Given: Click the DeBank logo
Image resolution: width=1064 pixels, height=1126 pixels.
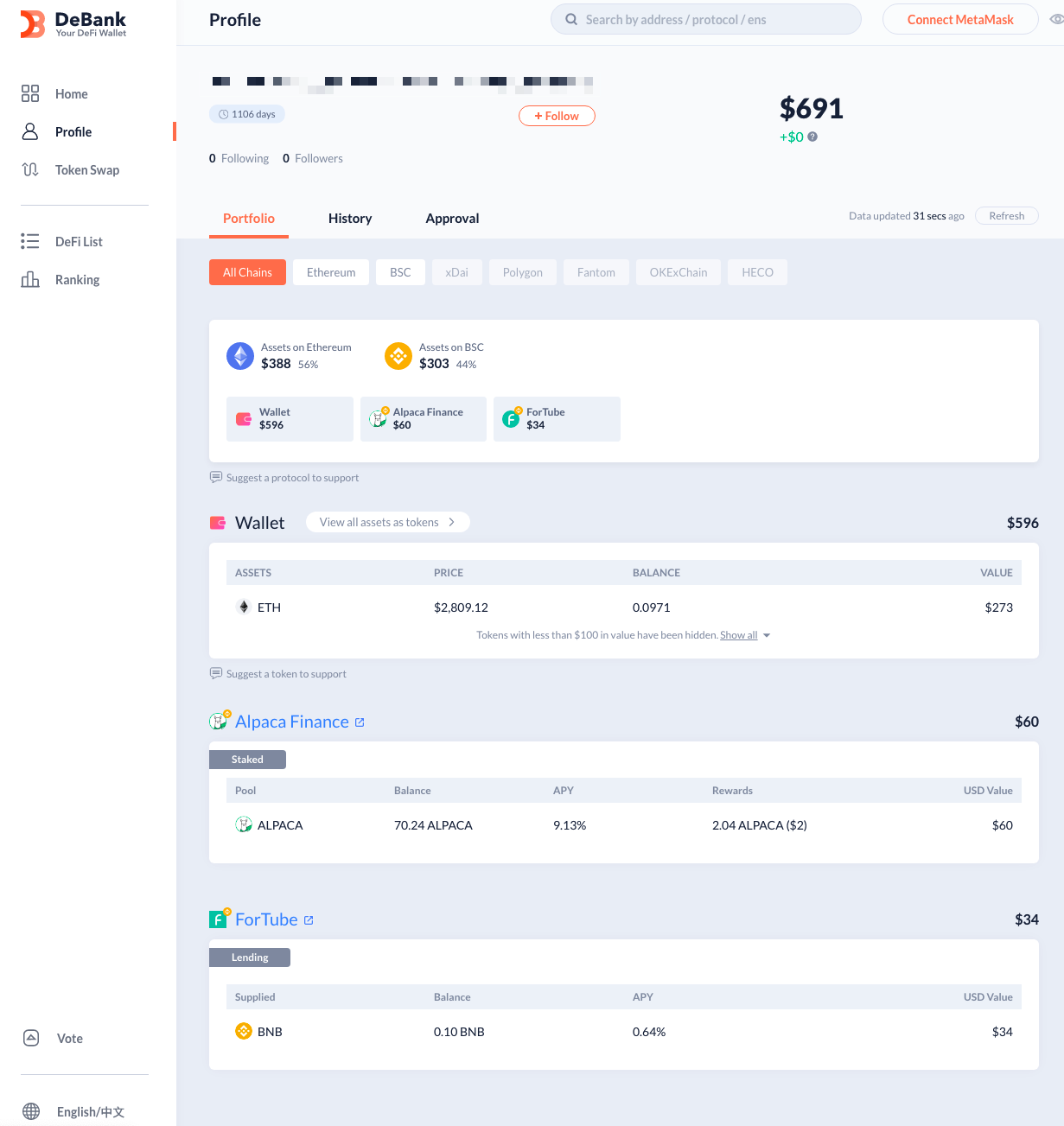Looking at the screenshot, I should point(73,24).
